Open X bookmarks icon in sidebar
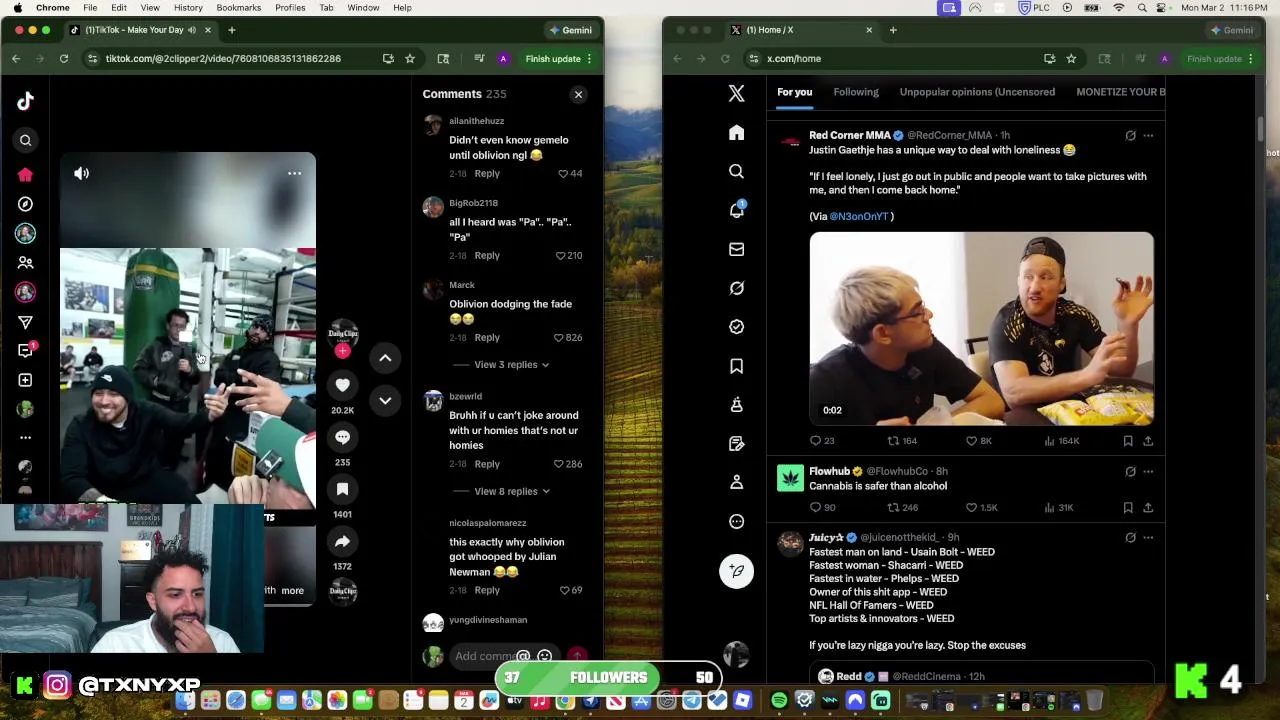 [736, 366]
